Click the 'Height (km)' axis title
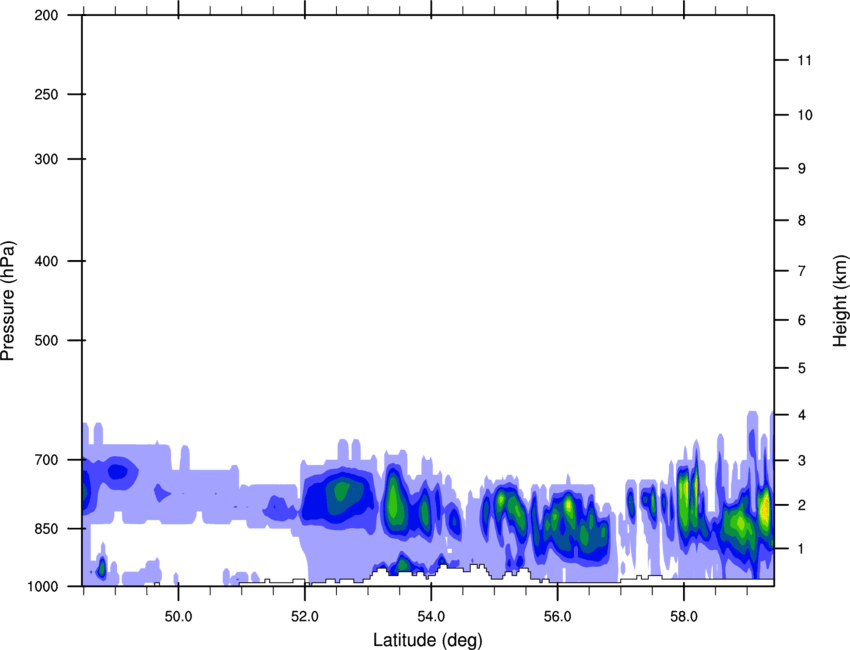Viewport: 850px width, 650px height. pos(840,301)
